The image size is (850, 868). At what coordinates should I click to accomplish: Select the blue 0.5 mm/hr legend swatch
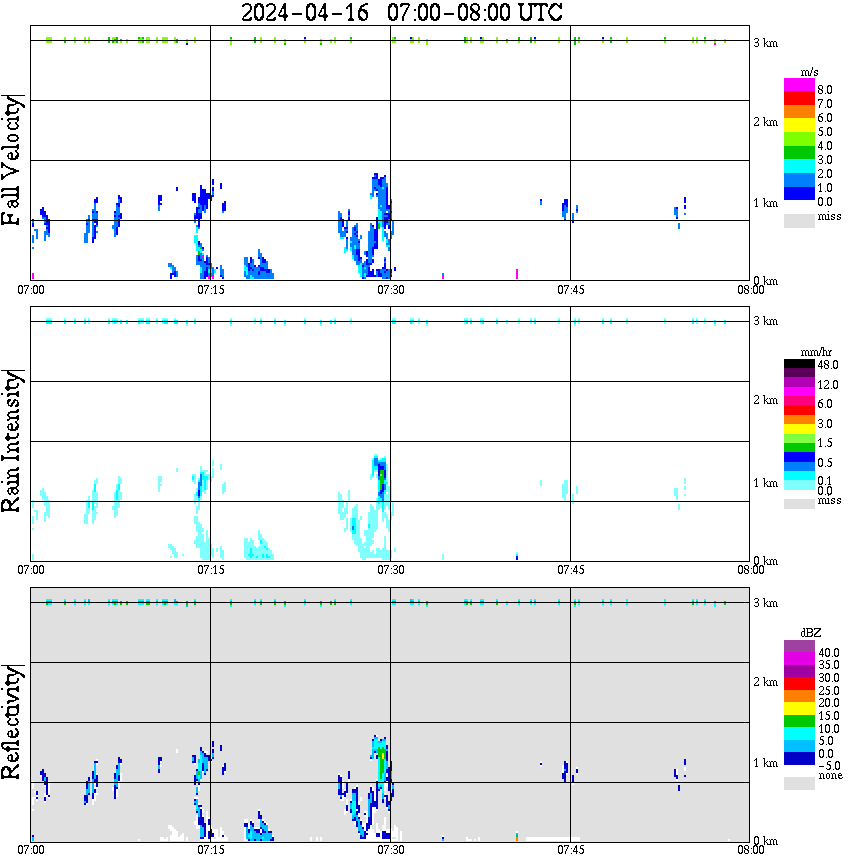click(x=799, y=457)
